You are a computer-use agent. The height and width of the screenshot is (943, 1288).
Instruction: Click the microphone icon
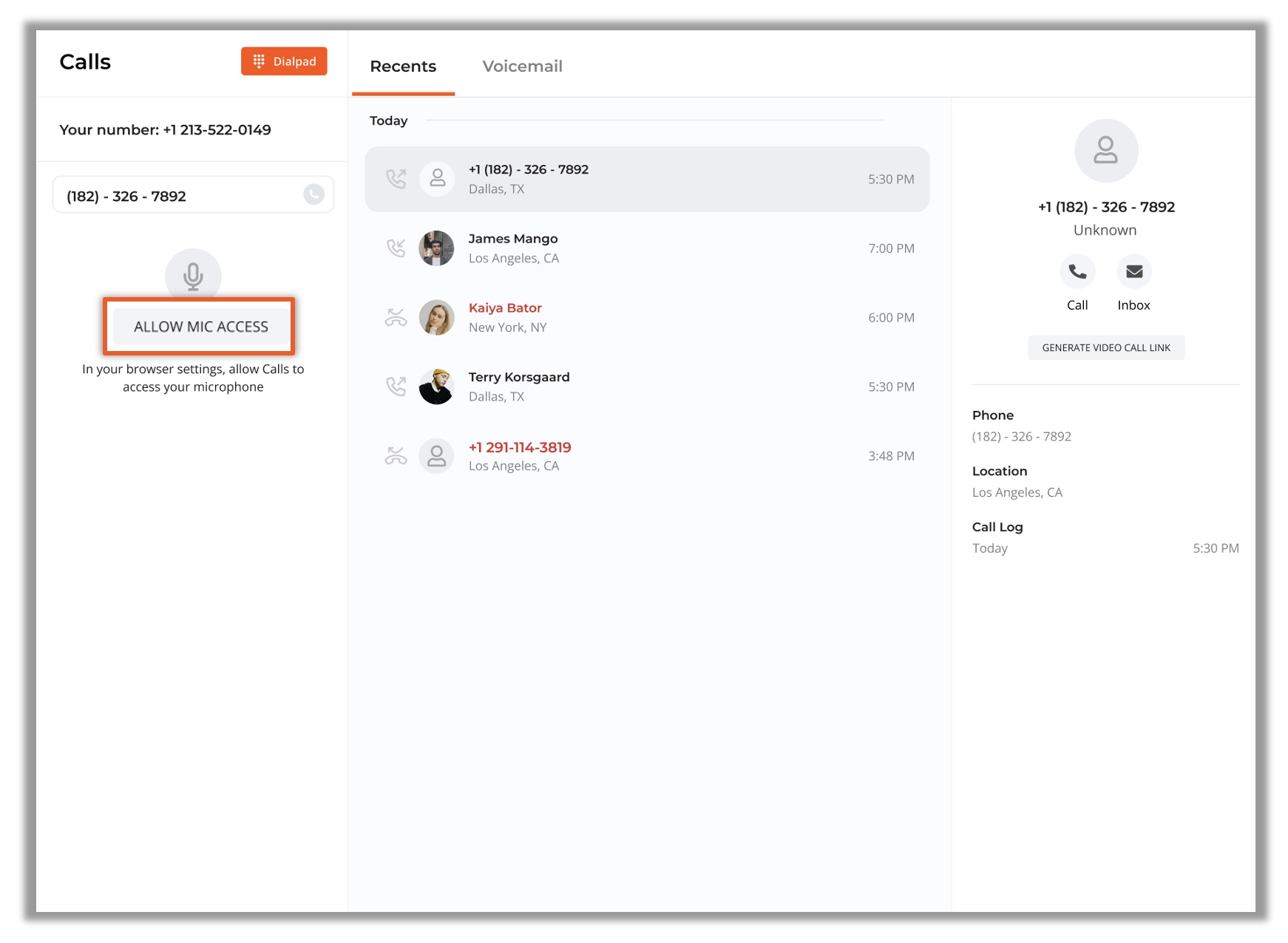[x=193, y=276]
